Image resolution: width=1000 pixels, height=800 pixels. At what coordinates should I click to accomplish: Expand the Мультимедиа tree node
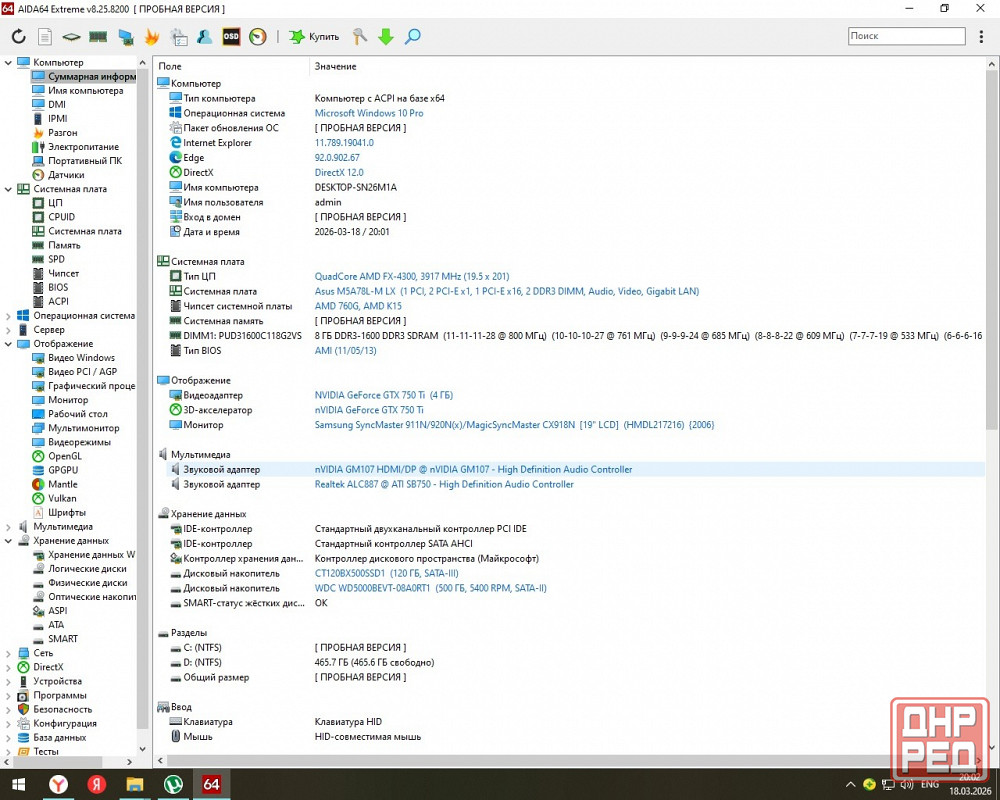[9, 527]
